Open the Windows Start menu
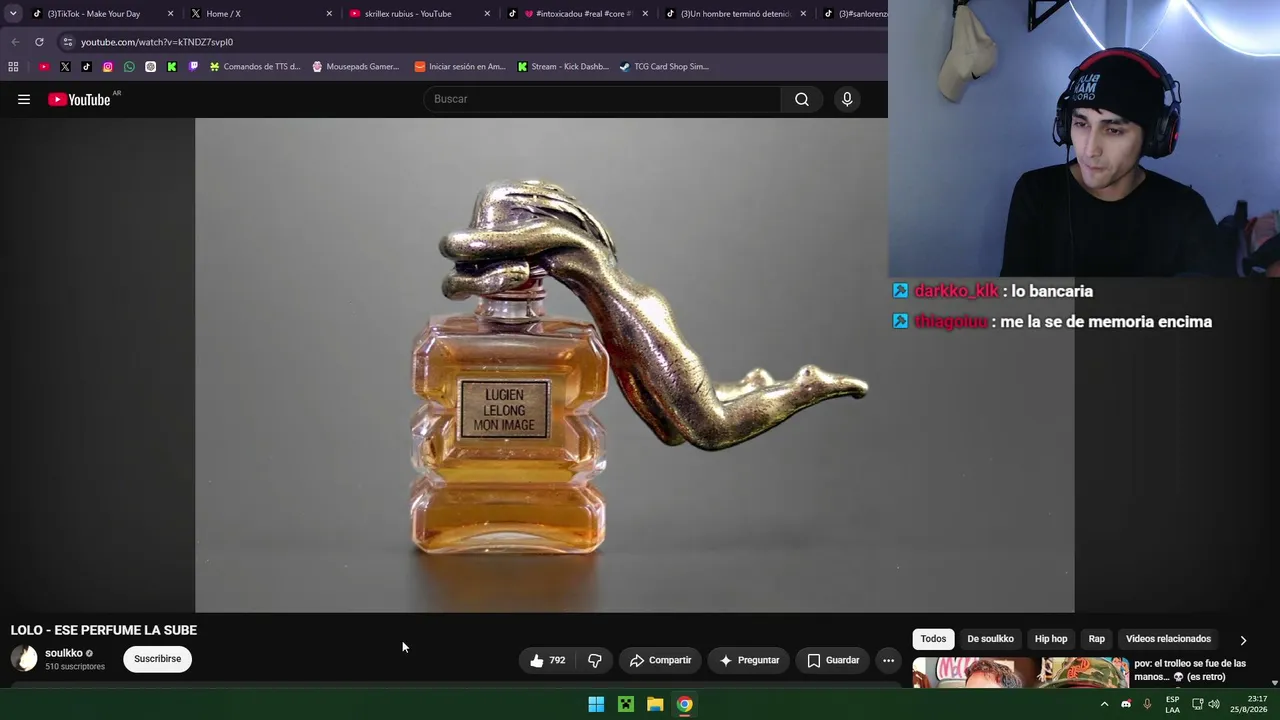The width and height of the screenshot is (1280, 720). click(596, 704)
